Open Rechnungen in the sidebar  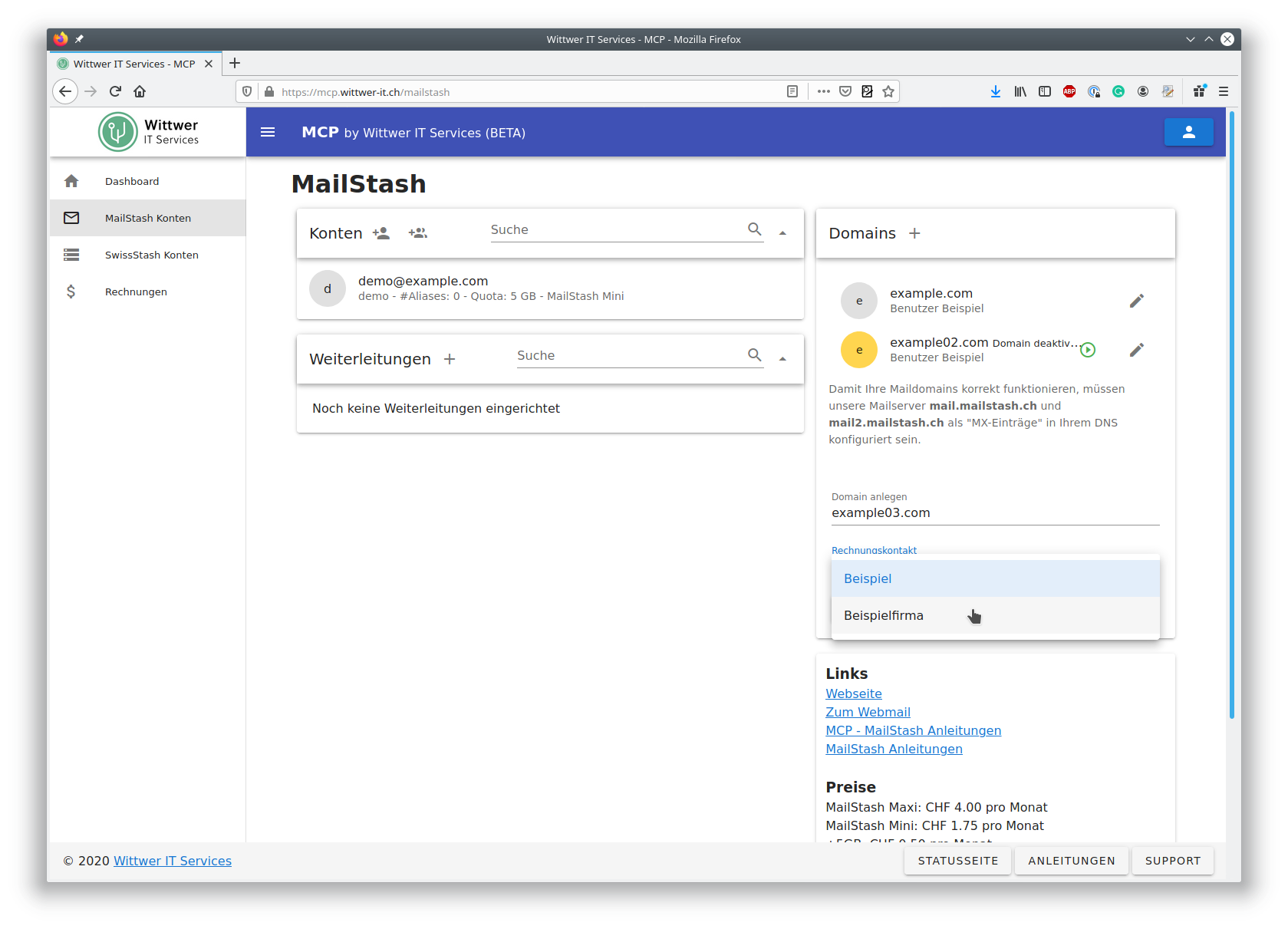click(x=148, y=292)
